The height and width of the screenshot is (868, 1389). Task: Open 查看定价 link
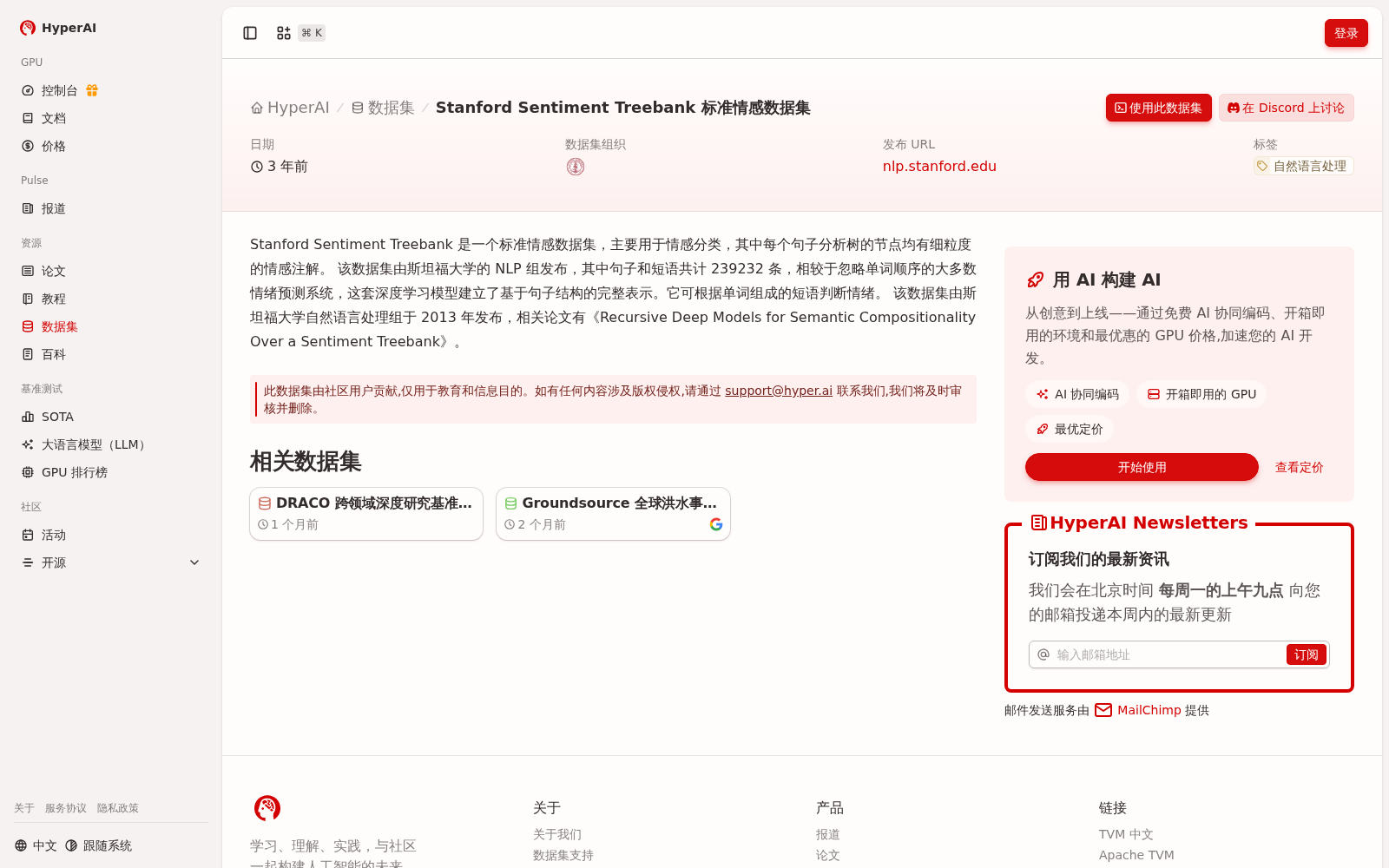point(1299,467)
